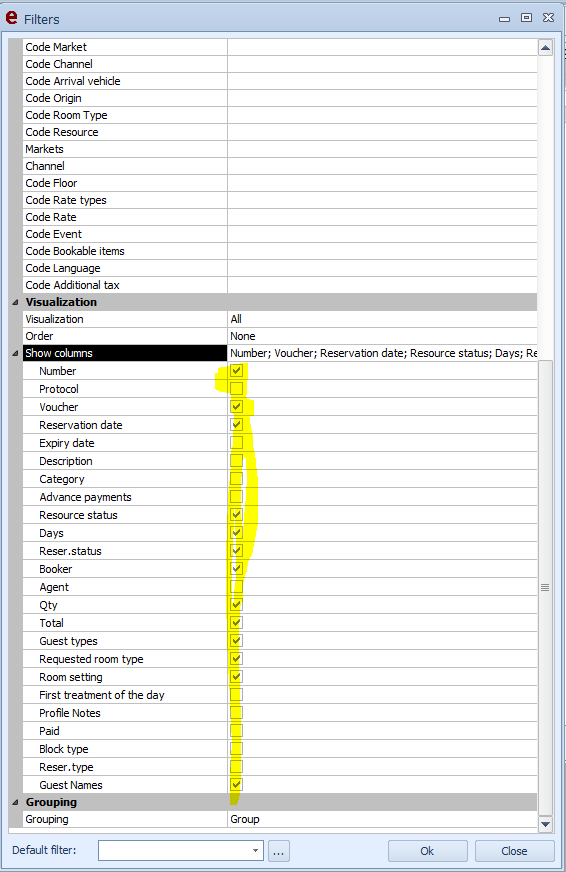This screenshot has height=872, width=566.
Task: Click the red 'e' application logo icon
Action: [11, 18]
